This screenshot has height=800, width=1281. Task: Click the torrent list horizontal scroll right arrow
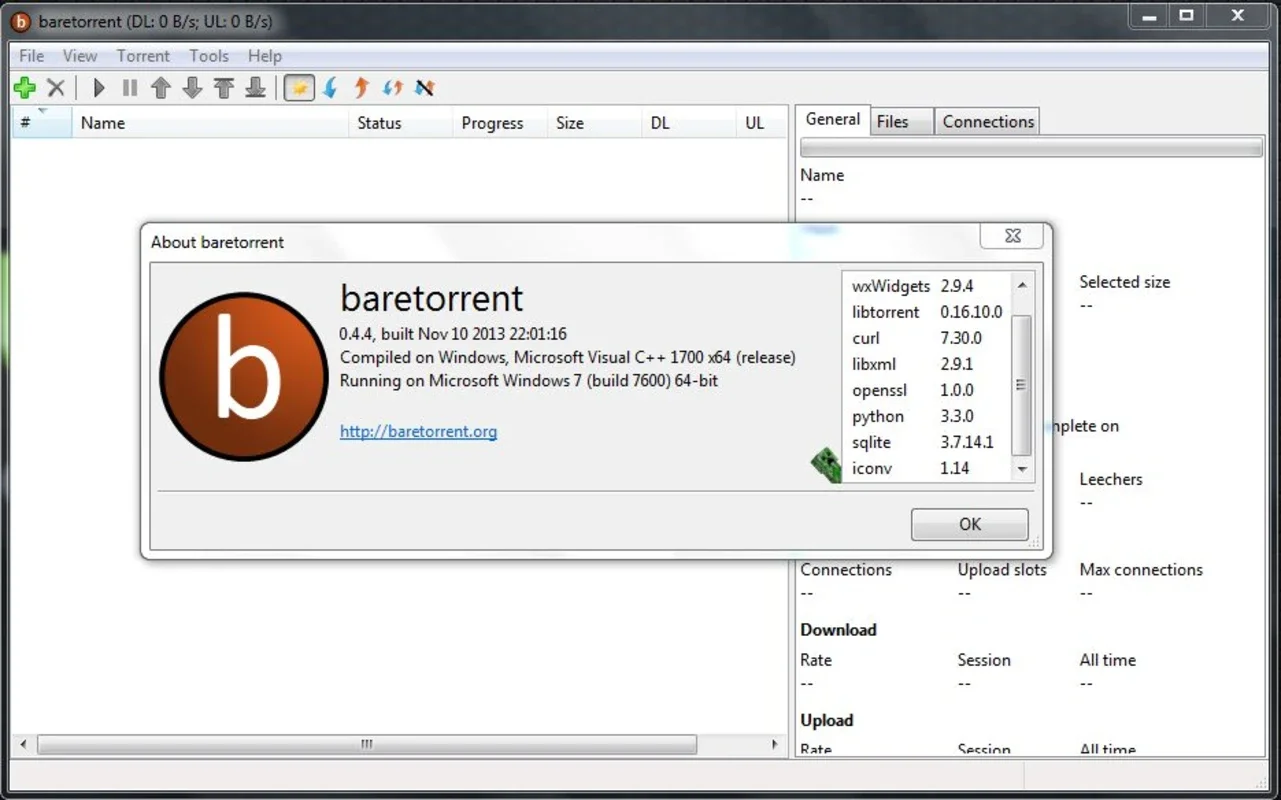click(x=775, y=744)
